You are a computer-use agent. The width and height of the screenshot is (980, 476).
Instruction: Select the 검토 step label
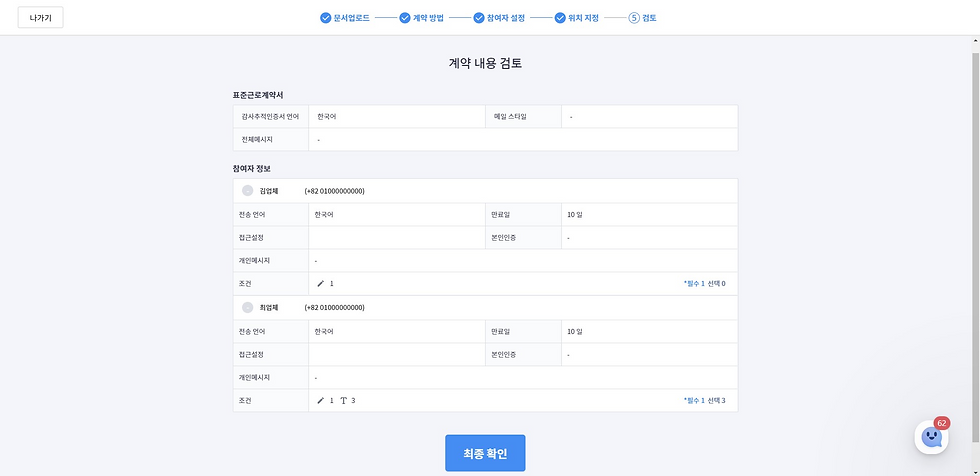pos(649,18)
